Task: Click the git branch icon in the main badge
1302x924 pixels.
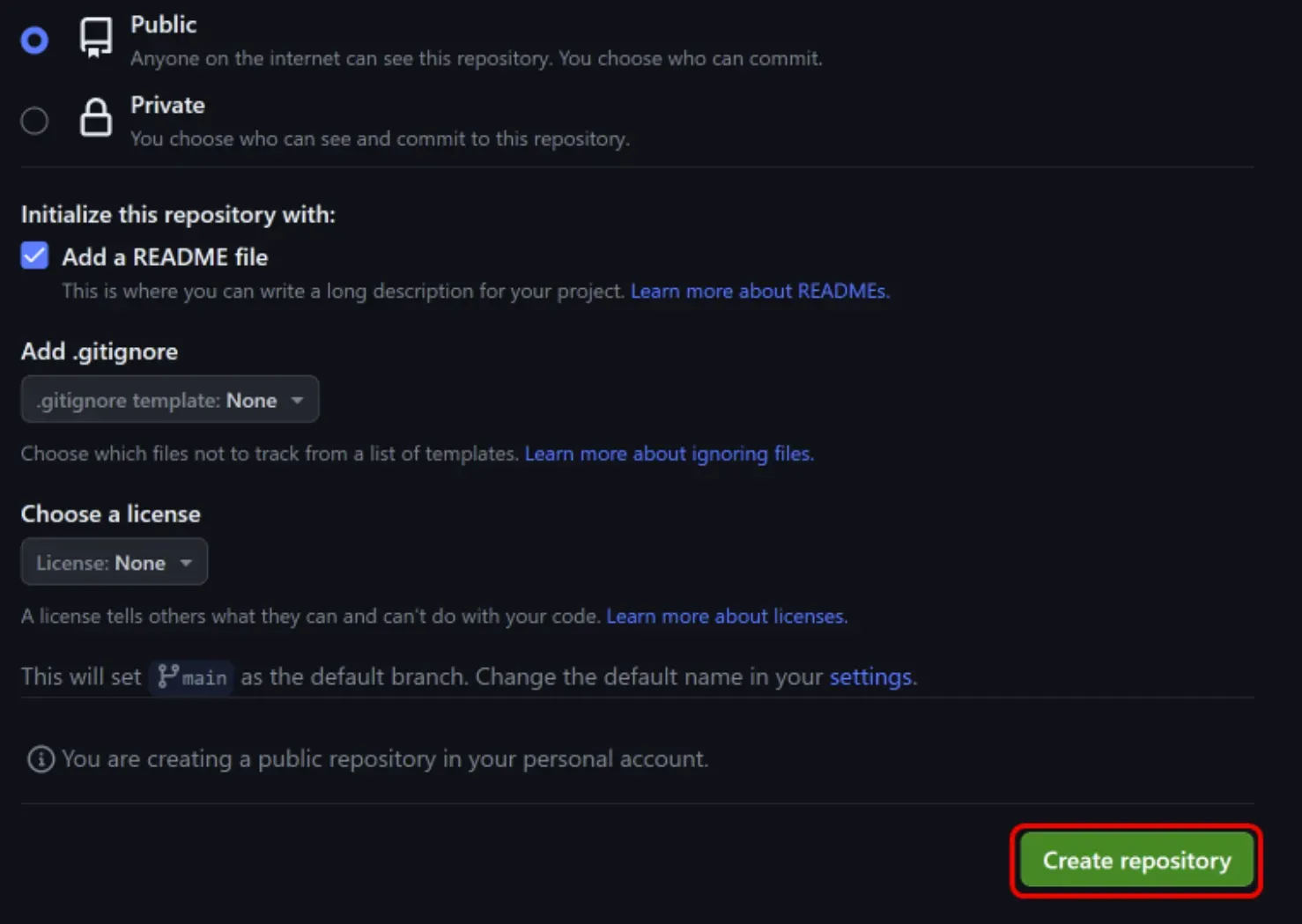Action: (x=171, y=676)
